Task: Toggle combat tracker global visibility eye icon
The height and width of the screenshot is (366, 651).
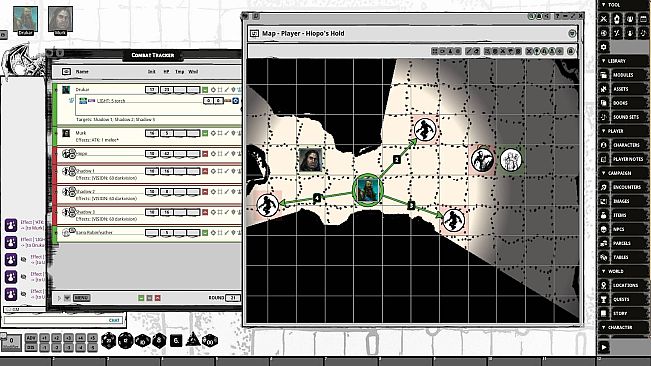Action: [x=66, y=72]
